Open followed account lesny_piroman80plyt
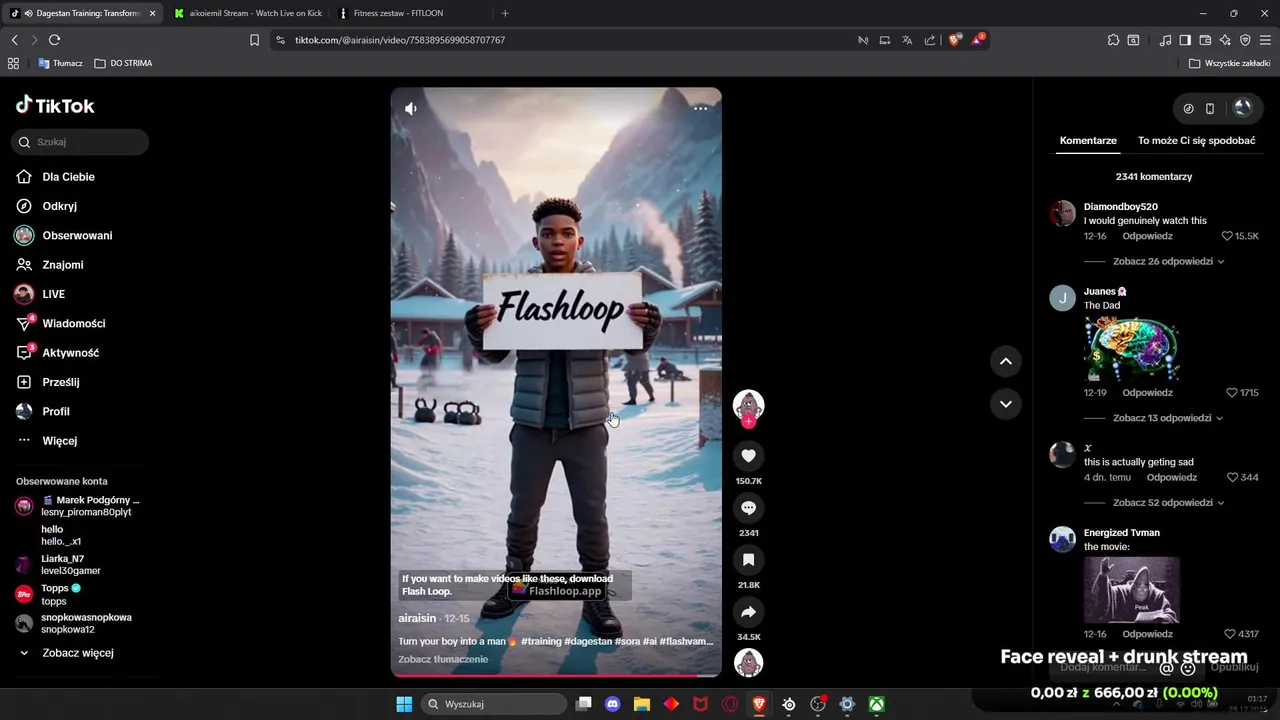This screenshot has width=1280, height=720. [80, 506]
